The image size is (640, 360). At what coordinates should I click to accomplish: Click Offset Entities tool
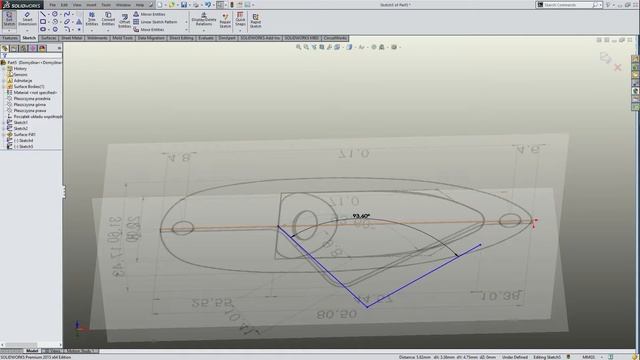124,20
